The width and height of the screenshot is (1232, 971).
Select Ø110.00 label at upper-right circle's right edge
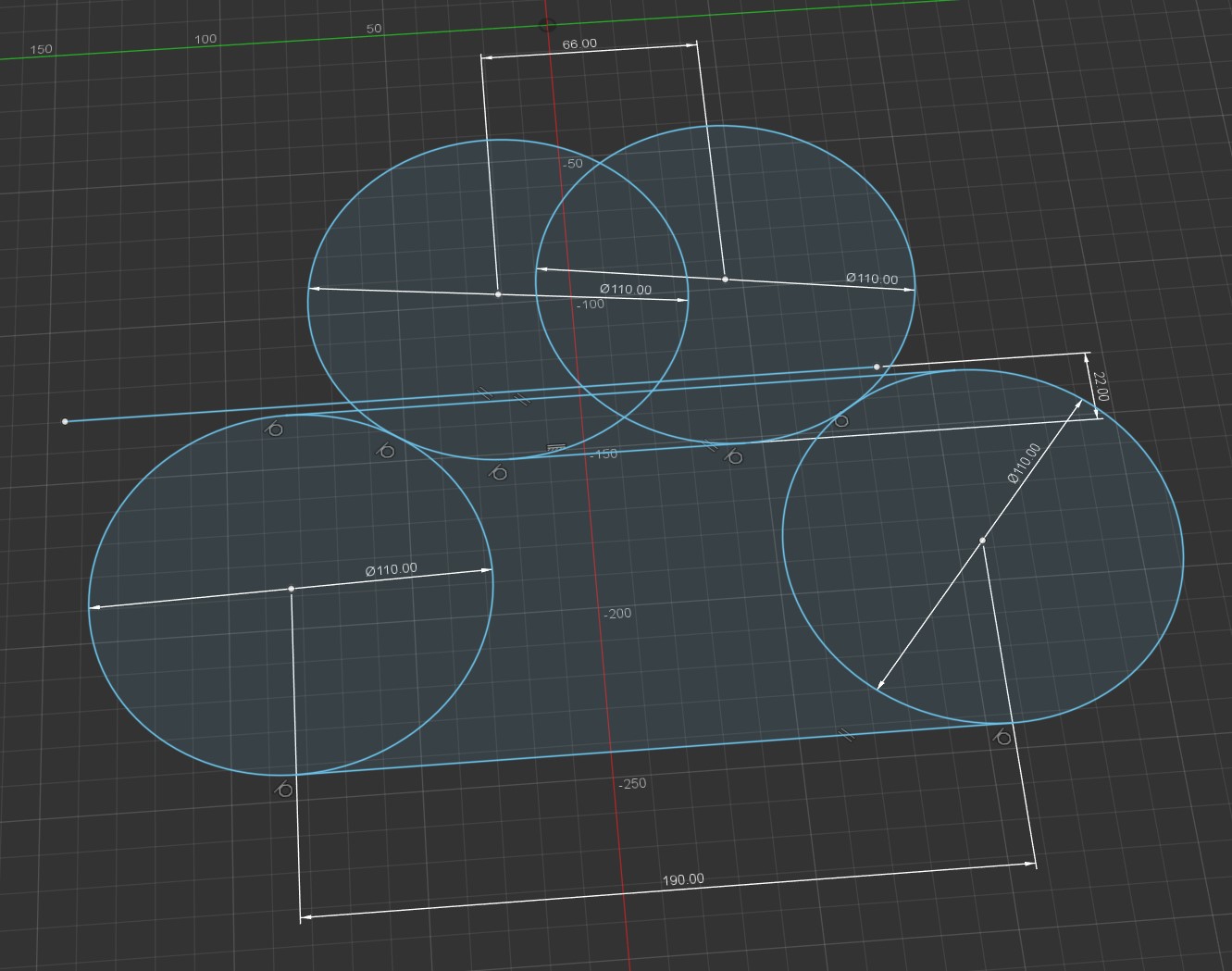coord(872,279)
